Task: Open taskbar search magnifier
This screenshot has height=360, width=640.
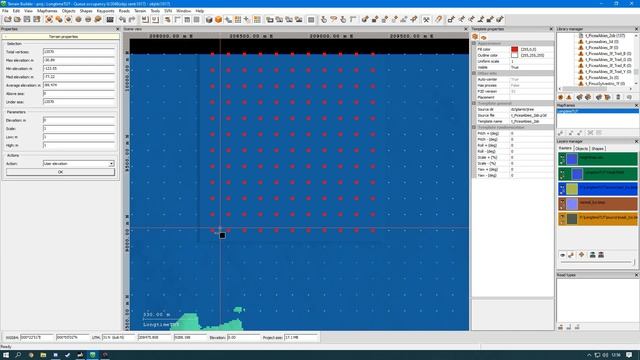Action: (x=18, y=355)
